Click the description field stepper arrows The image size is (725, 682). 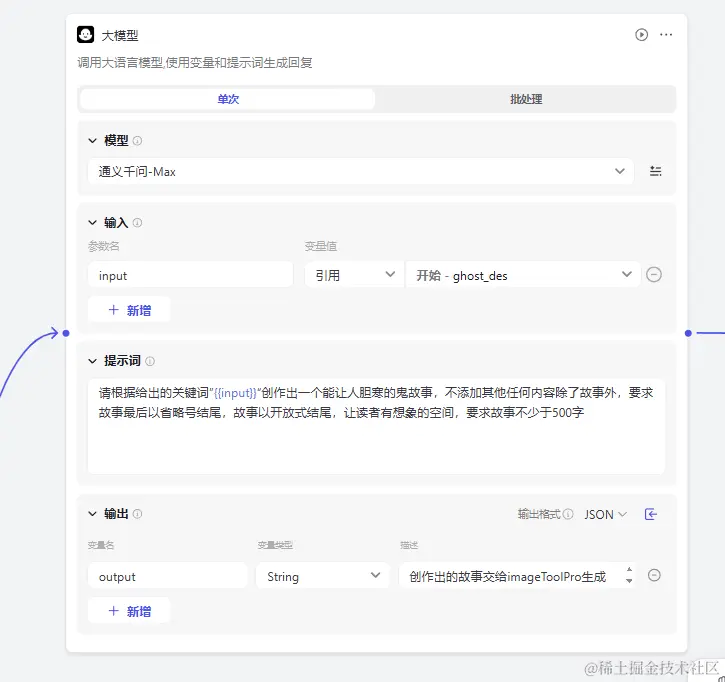[x=629, y=575]
